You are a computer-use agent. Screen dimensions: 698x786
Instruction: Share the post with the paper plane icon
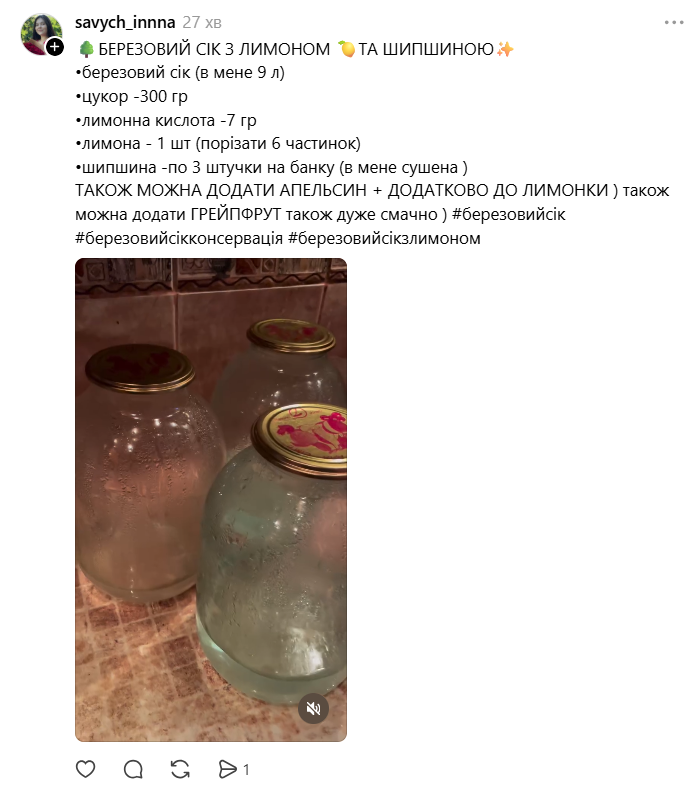(x=227, y=769)
